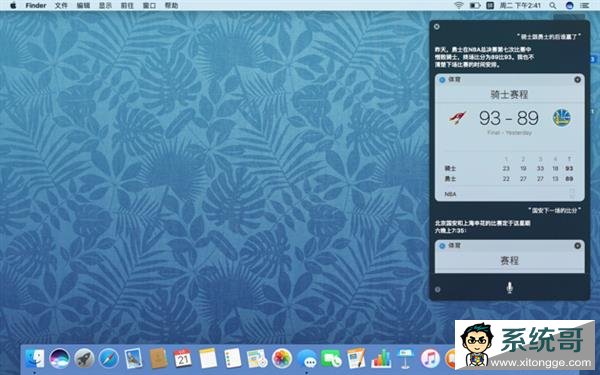Open the Apple menu

[13, 5]
